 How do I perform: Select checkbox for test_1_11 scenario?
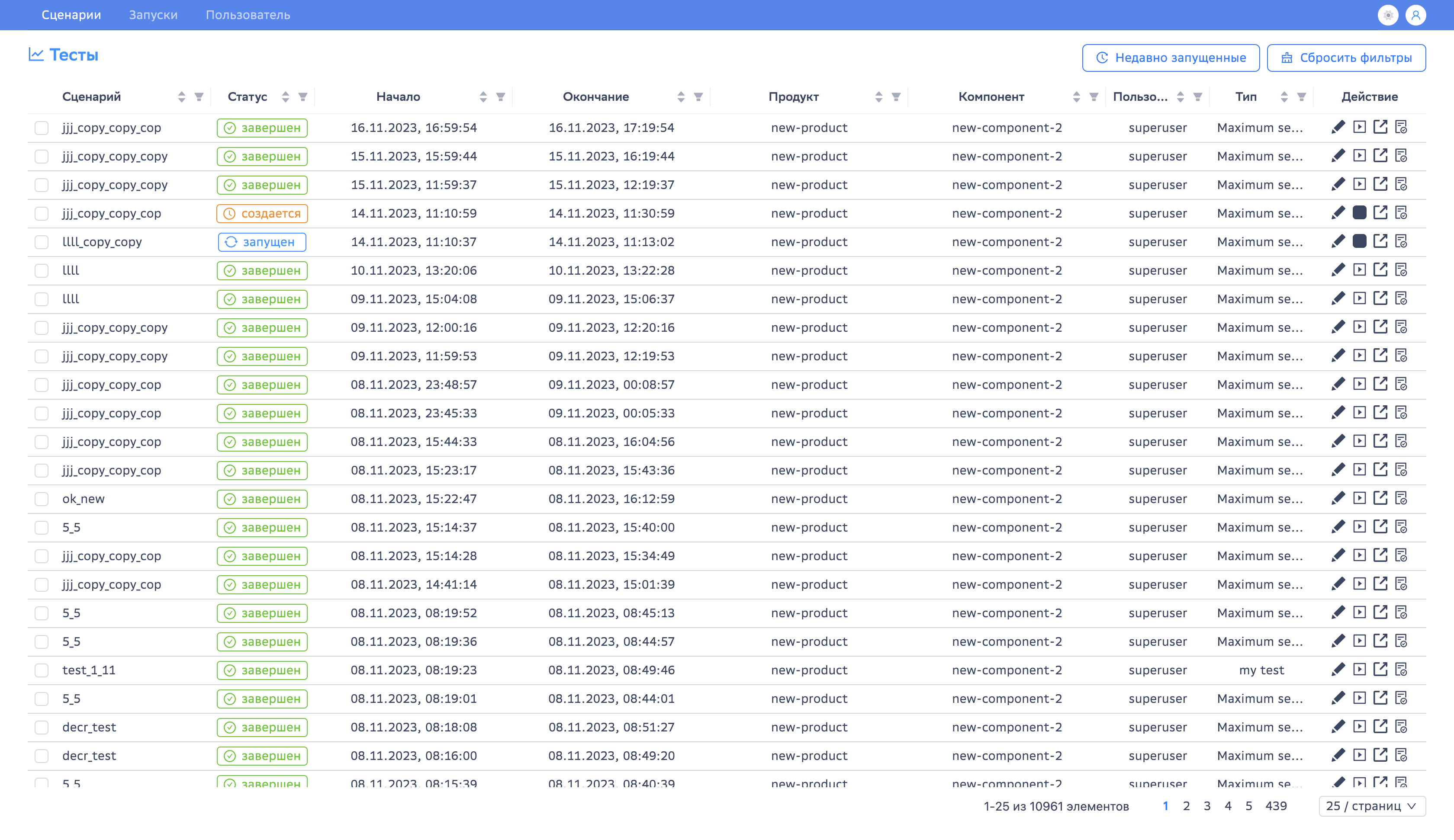42,670
